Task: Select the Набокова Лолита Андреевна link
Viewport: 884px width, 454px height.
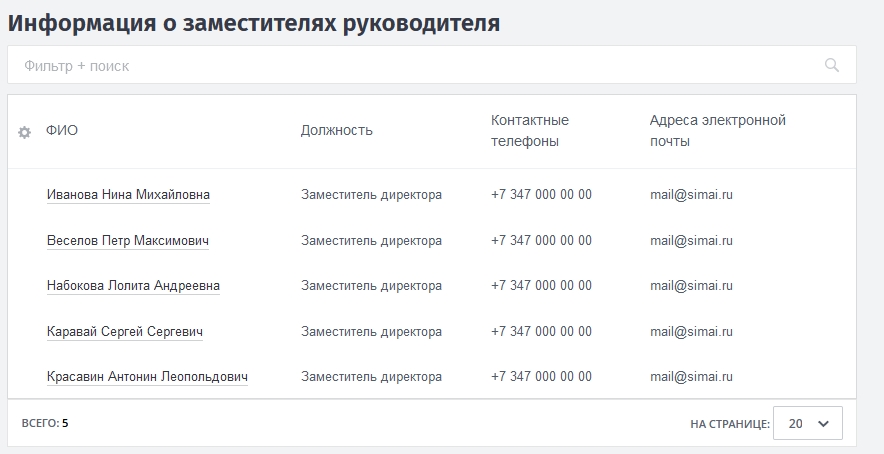Action: pos(133,286)
